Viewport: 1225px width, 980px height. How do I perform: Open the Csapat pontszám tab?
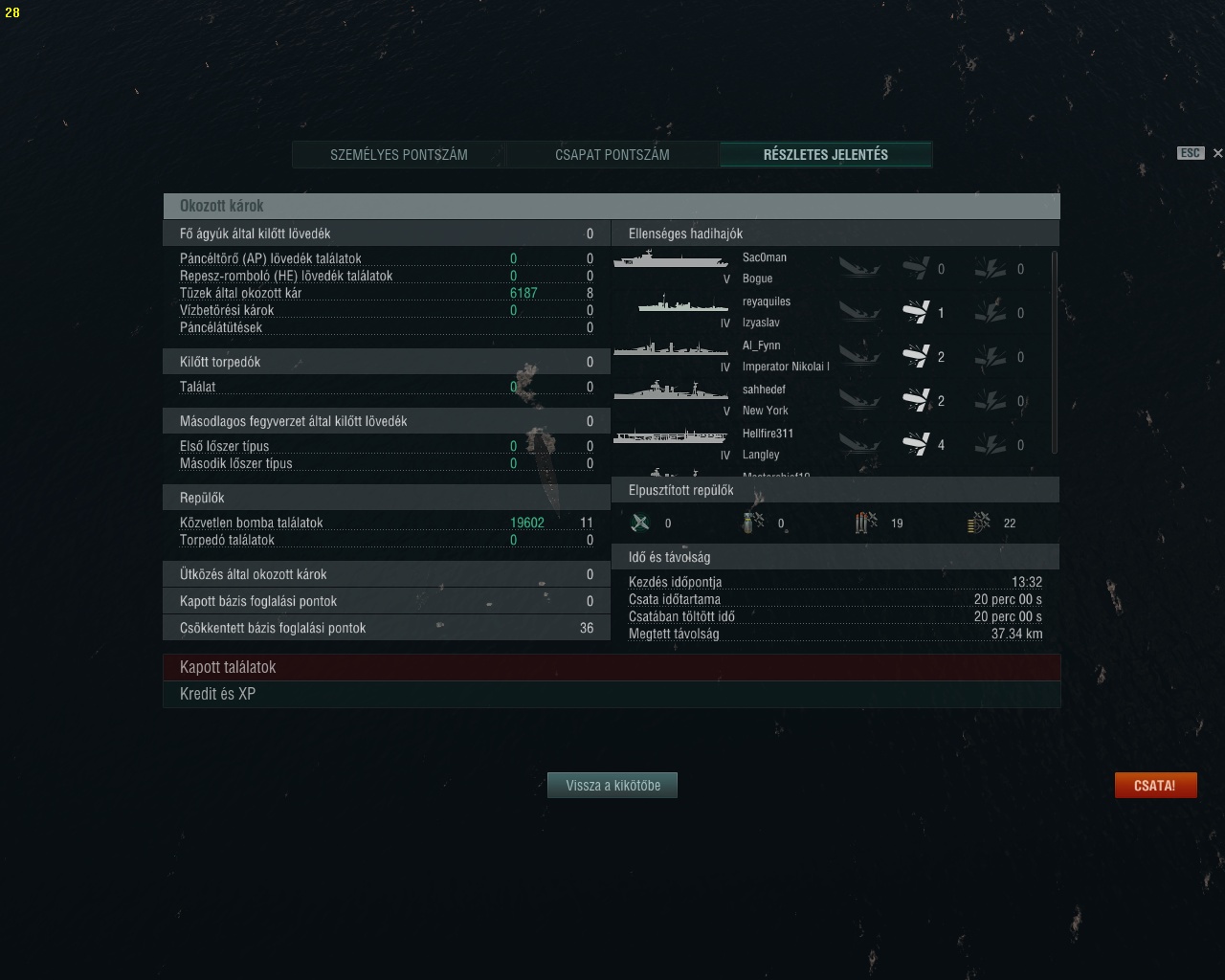[612, 154]
